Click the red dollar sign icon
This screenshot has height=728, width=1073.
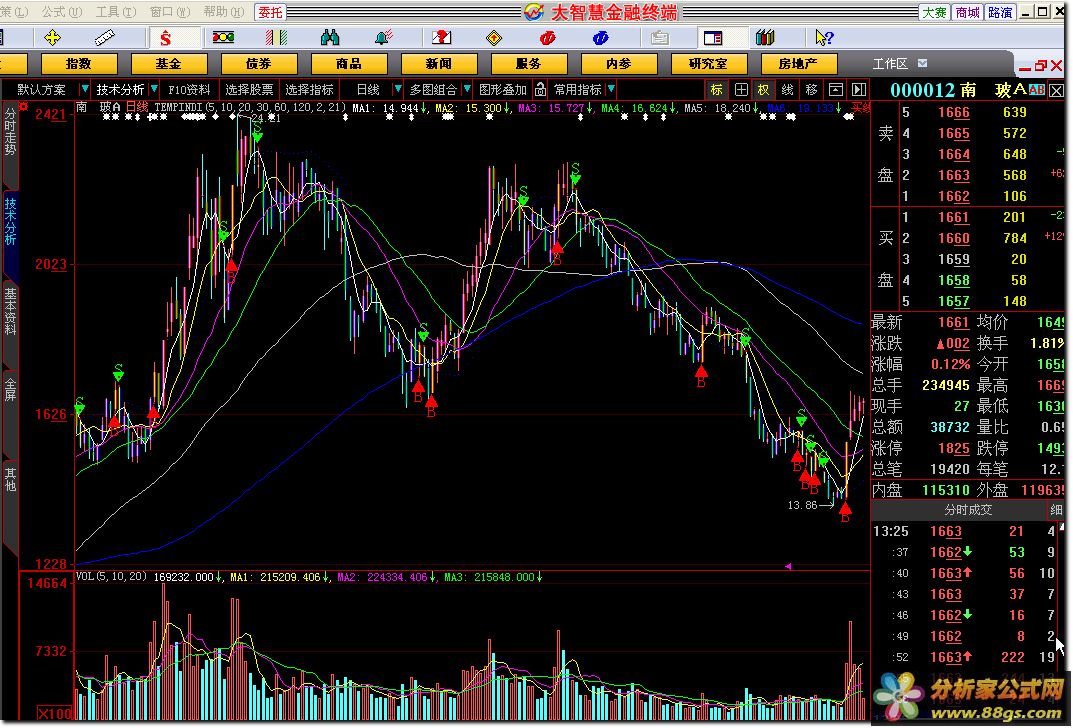166,38
